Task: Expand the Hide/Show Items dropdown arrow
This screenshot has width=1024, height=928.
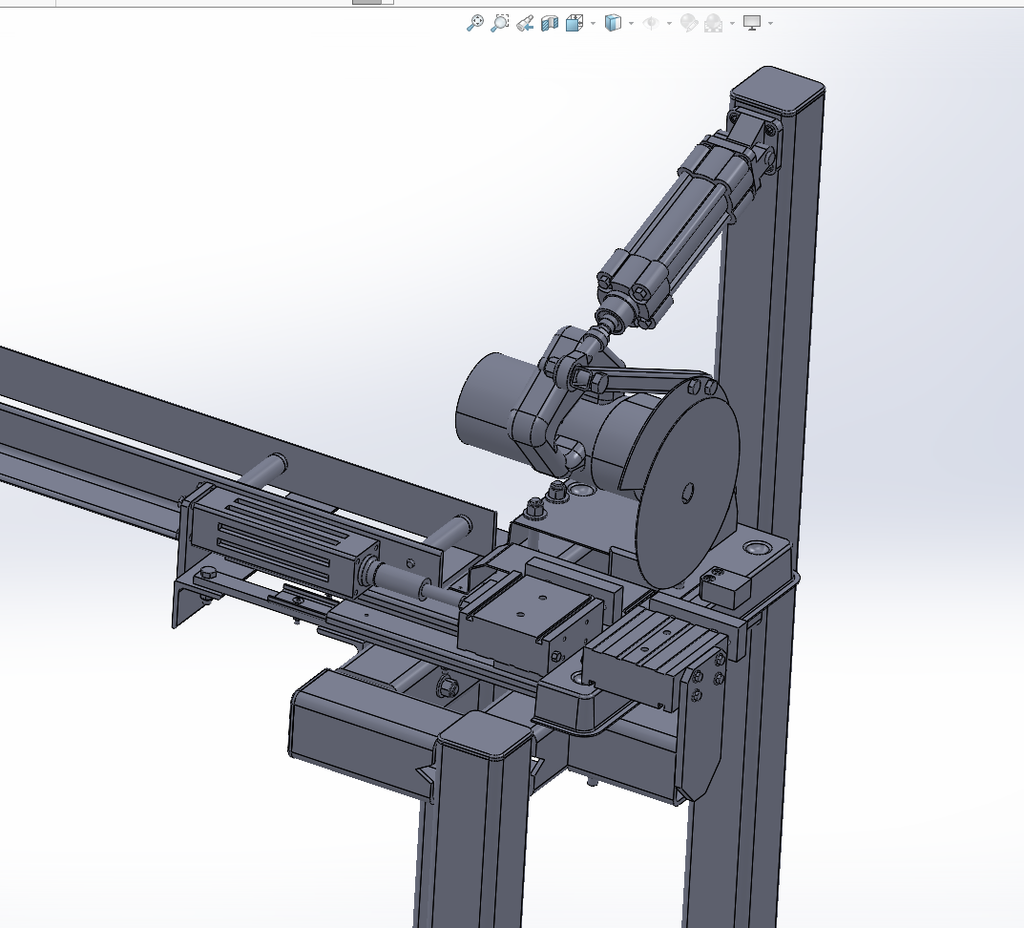Action: 669,24
